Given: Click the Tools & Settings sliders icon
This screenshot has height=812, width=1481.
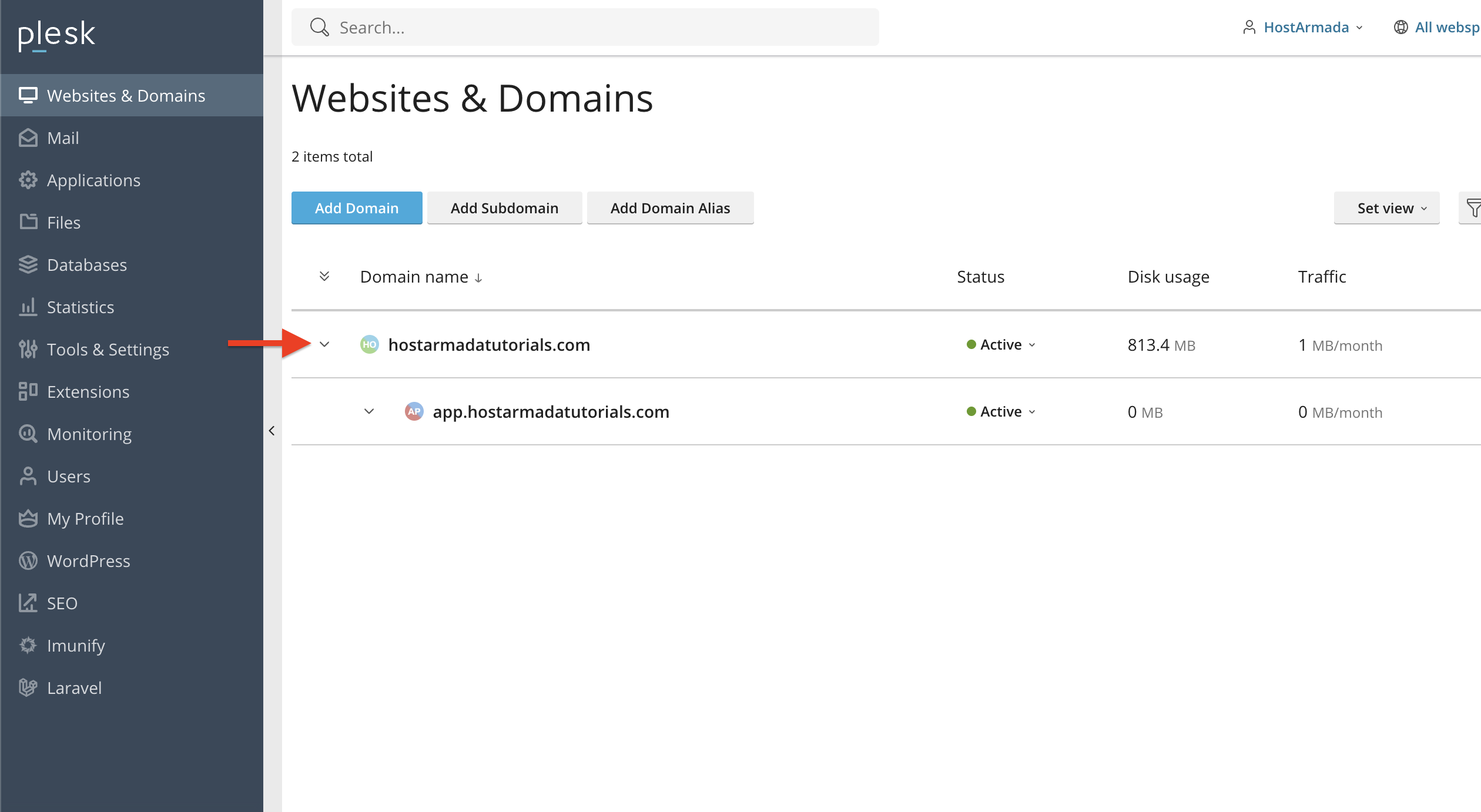Looking at the screenshot, I should click(x=28, y=349).
